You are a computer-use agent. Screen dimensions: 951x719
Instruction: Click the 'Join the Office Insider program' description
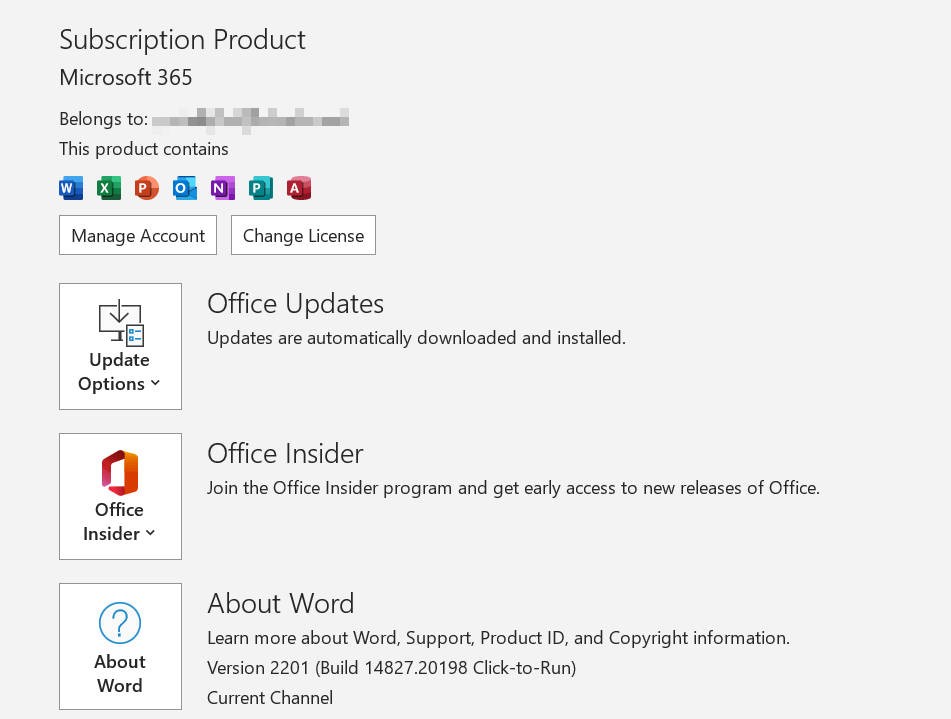pyautogui.click(x=513, y=488)
